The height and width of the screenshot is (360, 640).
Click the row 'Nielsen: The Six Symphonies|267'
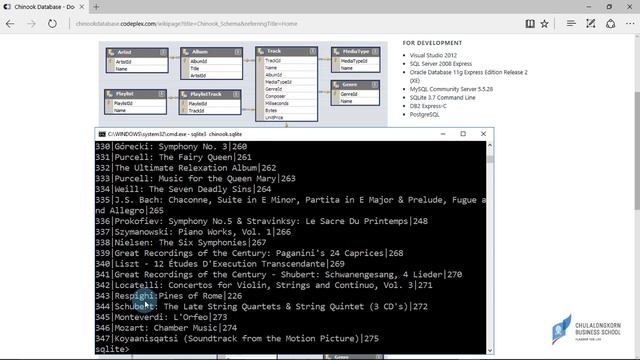click(x=181, y=242)
